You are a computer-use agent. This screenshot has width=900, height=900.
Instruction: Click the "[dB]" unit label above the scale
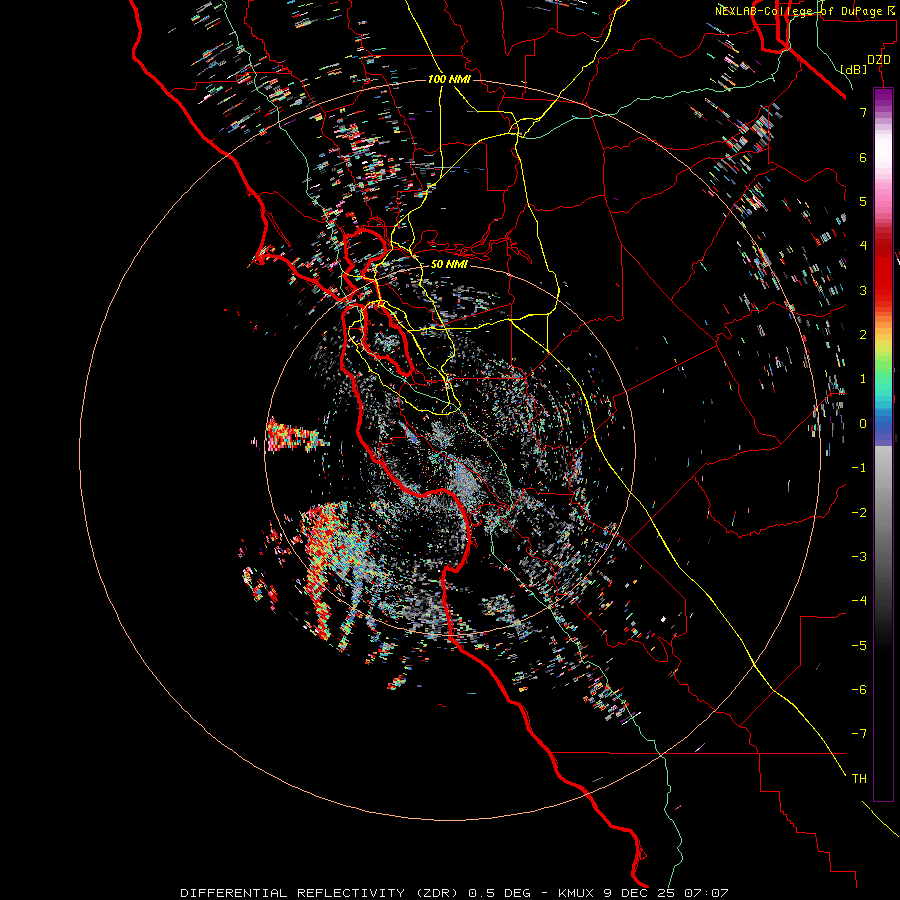(854, 69)
